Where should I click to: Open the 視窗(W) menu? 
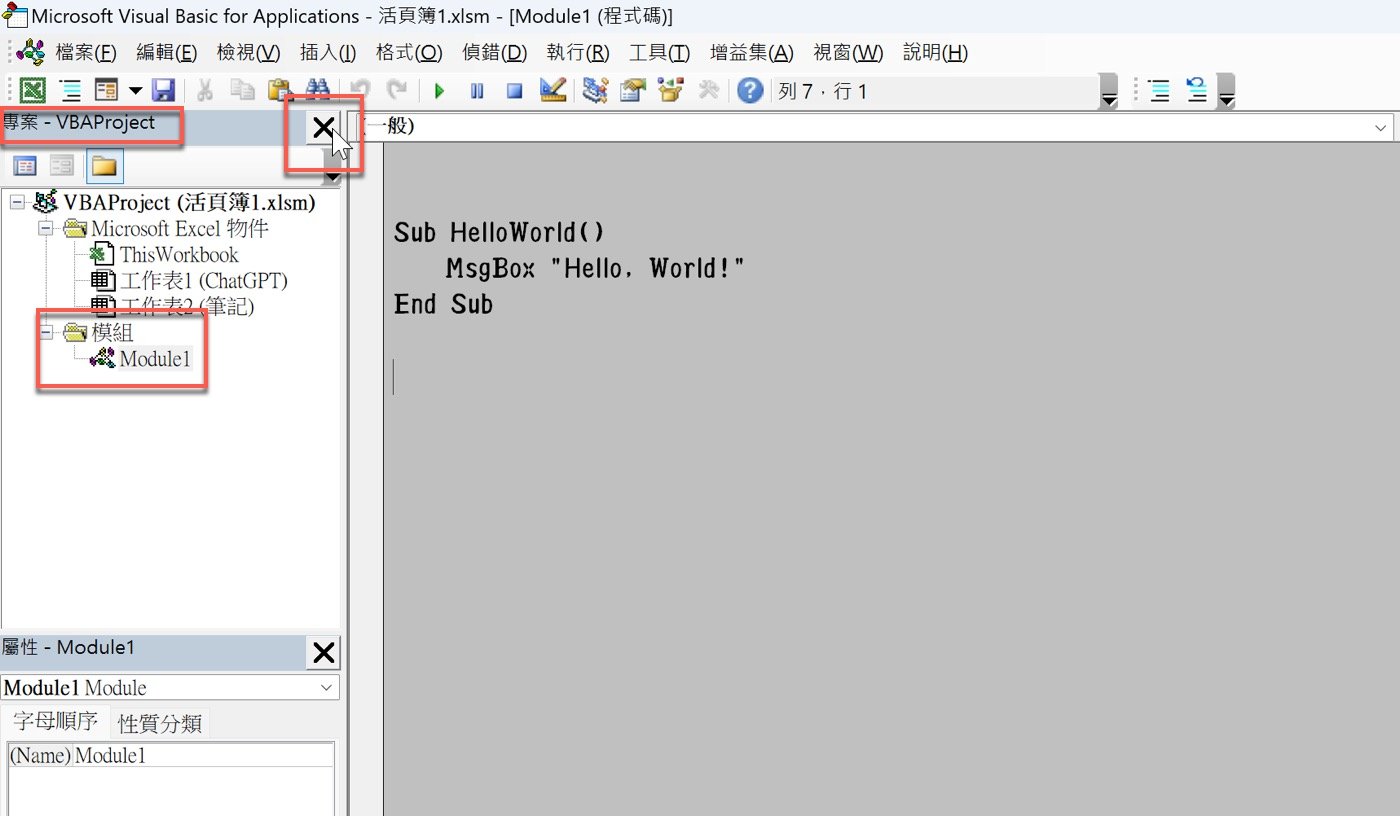click(x=848, y=52)
